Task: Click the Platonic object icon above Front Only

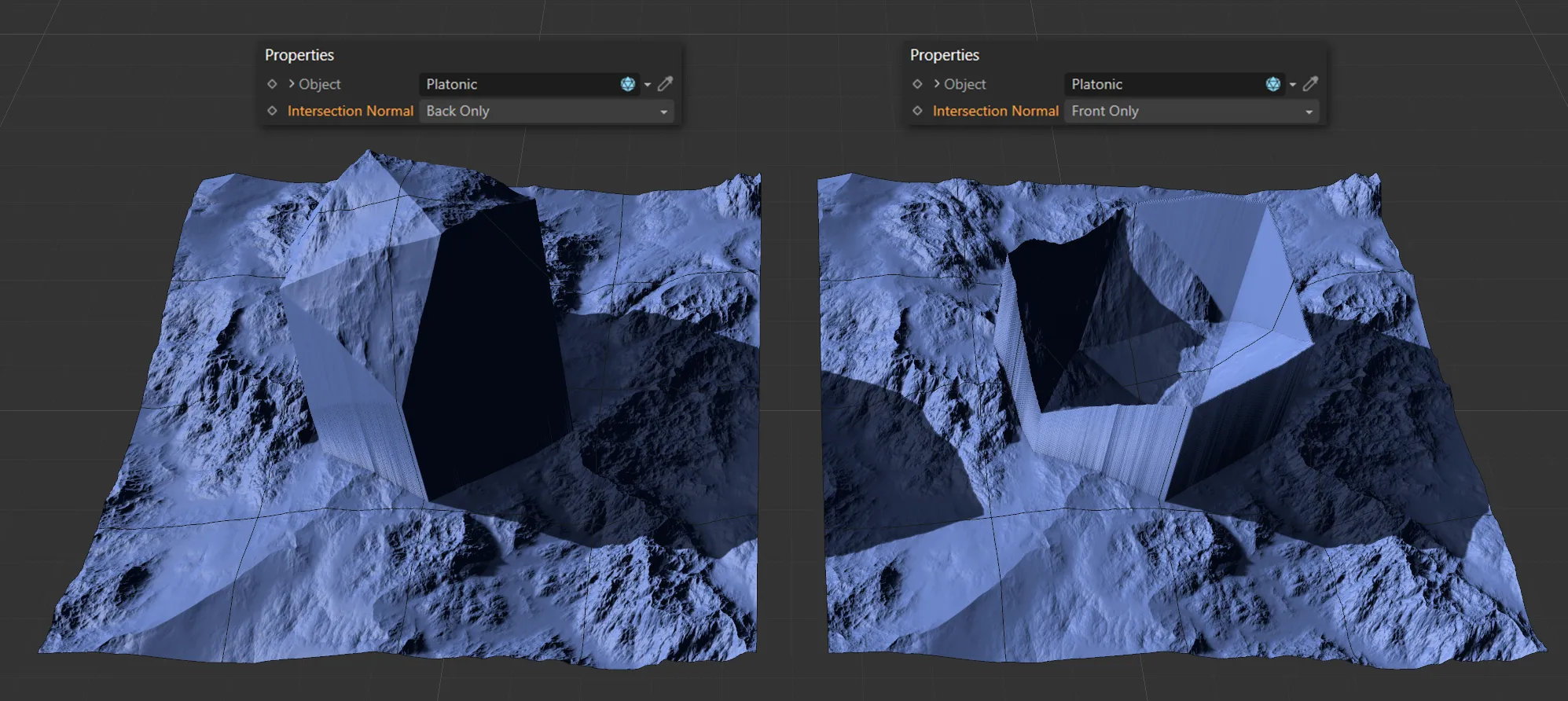Action: click(1272, 84)
